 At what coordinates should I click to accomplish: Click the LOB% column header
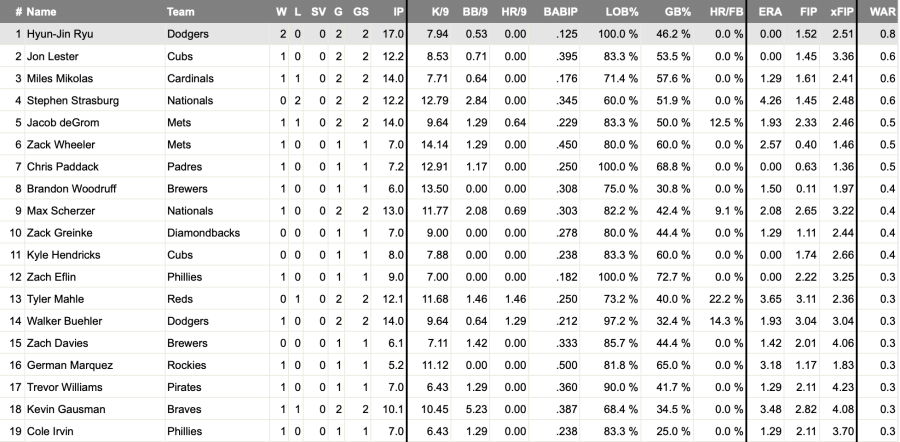pos(622,11)
